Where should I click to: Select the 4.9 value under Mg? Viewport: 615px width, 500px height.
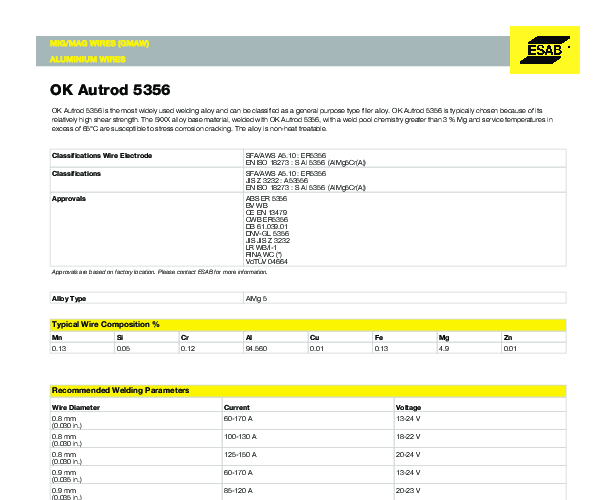point(444,349)
